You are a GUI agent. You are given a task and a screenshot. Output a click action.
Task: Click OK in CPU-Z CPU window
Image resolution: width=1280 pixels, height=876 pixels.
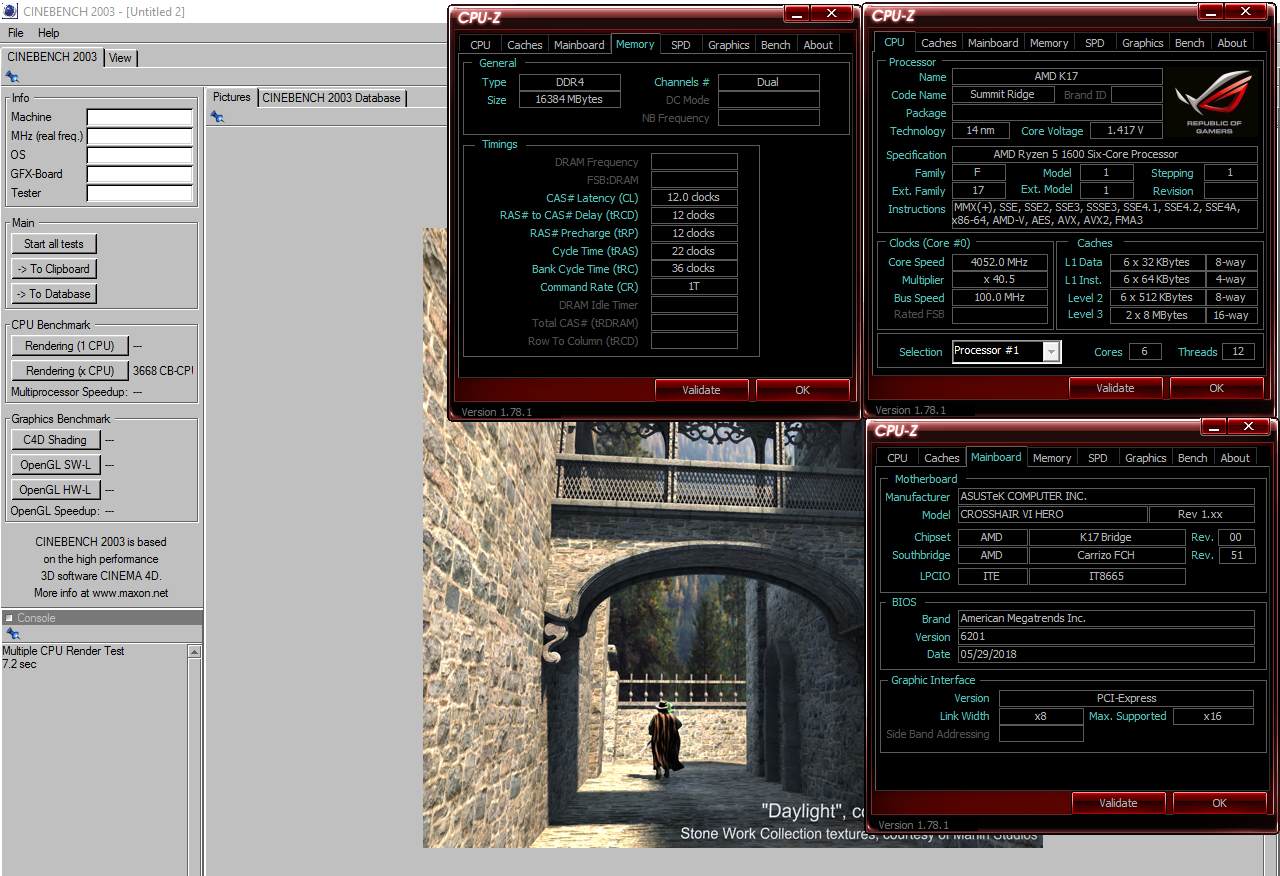click(1216, 388)
